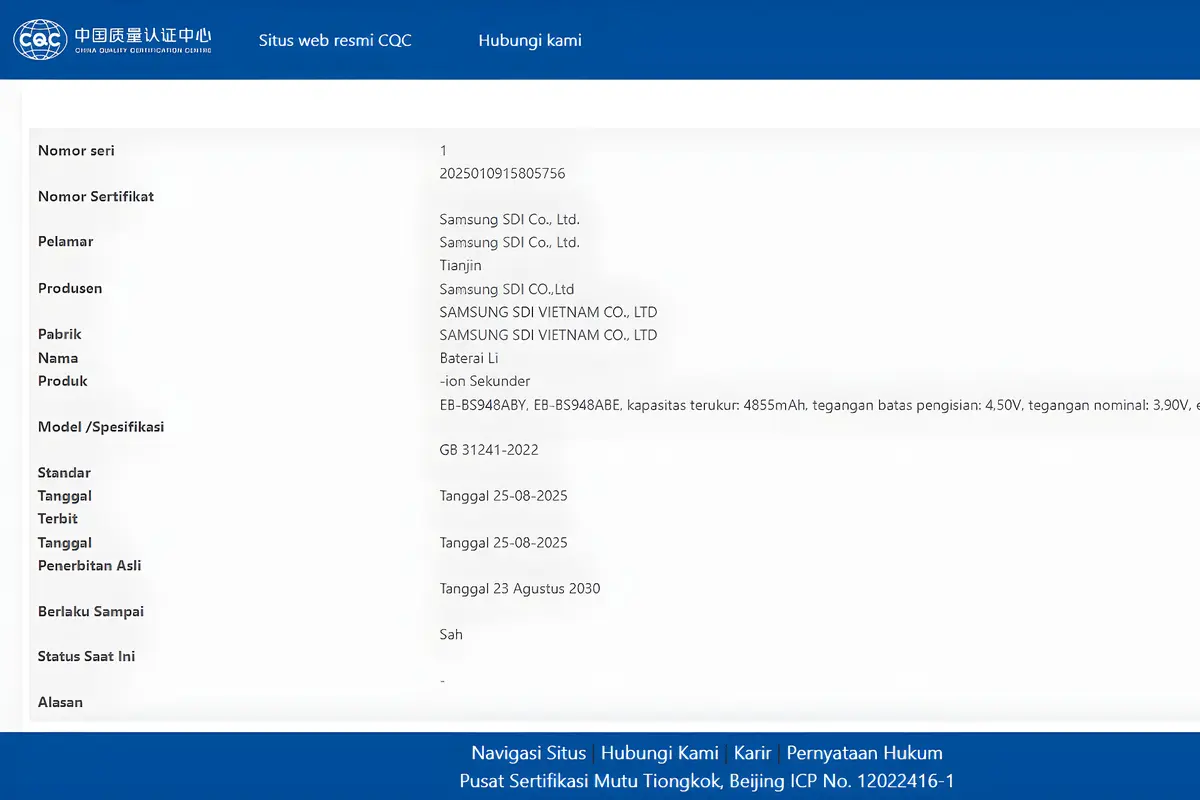Open Hubungi Kami footer link

(660, 753)
